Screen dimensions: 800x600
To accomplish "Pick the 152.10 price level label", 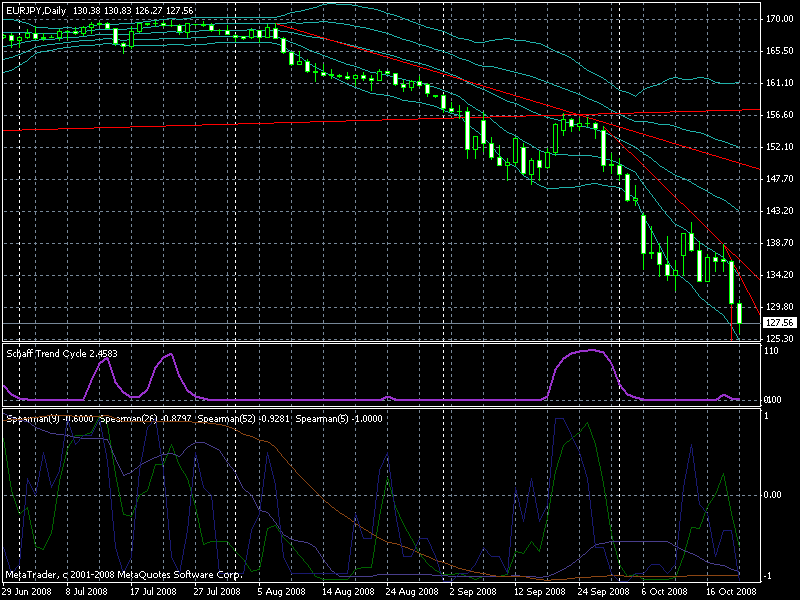I will pyautogui.click(x=780, y=147).
